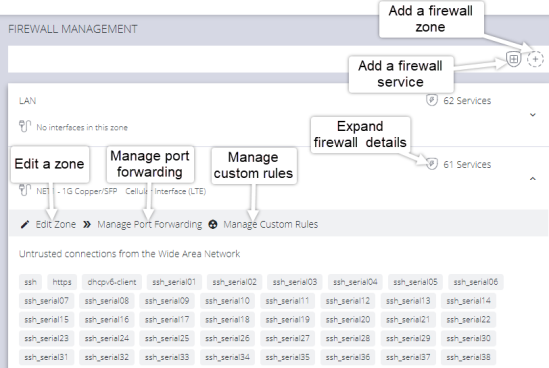Click the 61 Services label
Viewport: 549px width, 368px height.
tap(467, 164)
